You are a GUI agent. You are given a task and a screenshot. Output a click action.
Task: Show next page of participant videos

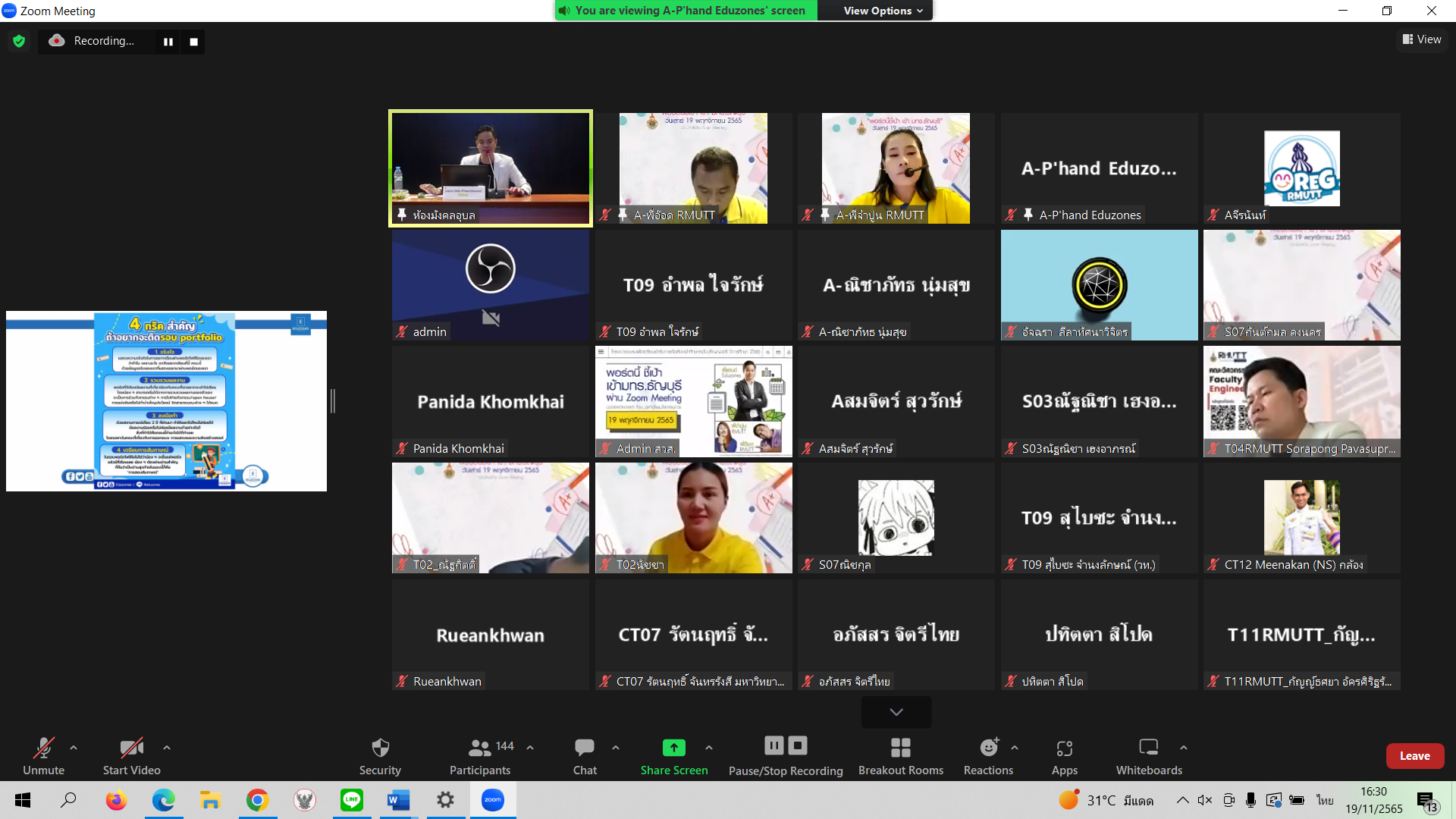pos(896,712)
